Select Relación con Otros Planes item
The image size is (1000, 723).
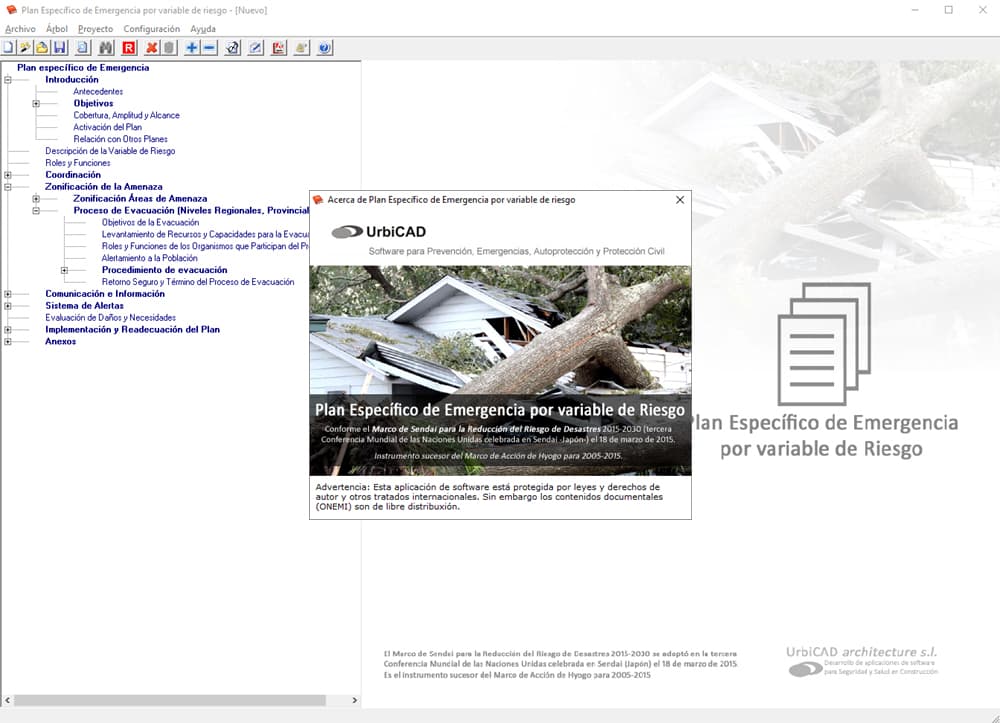pos(121,139)
